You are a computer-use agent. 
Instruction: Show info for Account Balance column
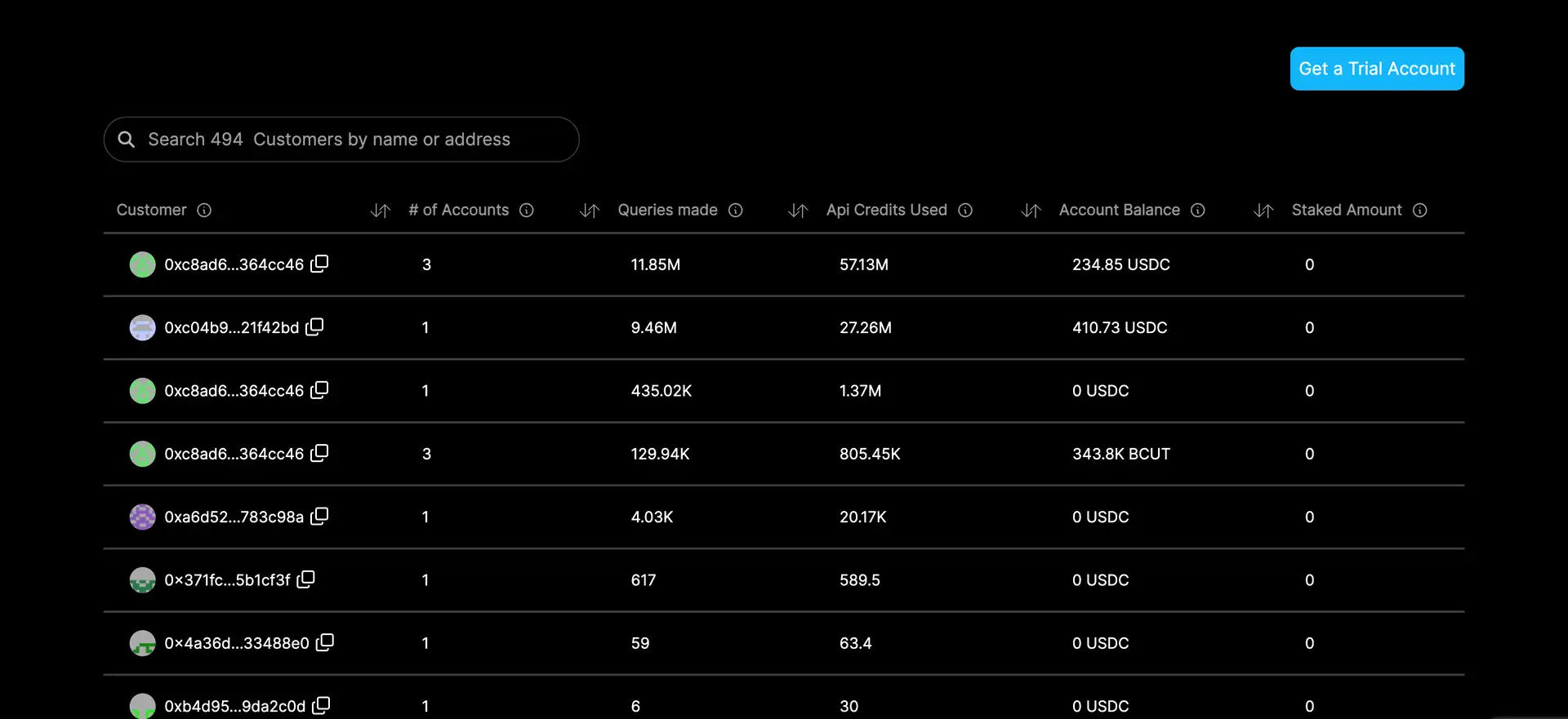click(x=1198, y=211)
